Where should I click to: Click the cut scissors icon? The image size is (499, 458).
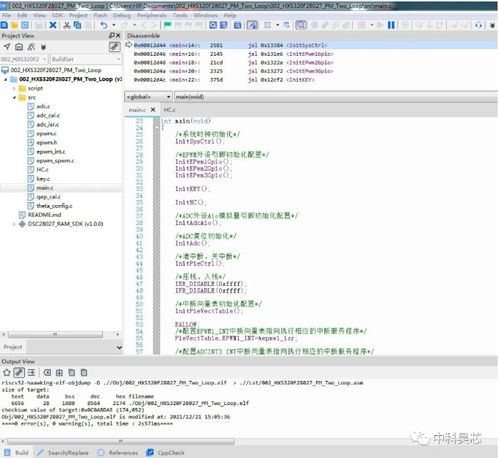pyautogui.click(x=67, y=25)
